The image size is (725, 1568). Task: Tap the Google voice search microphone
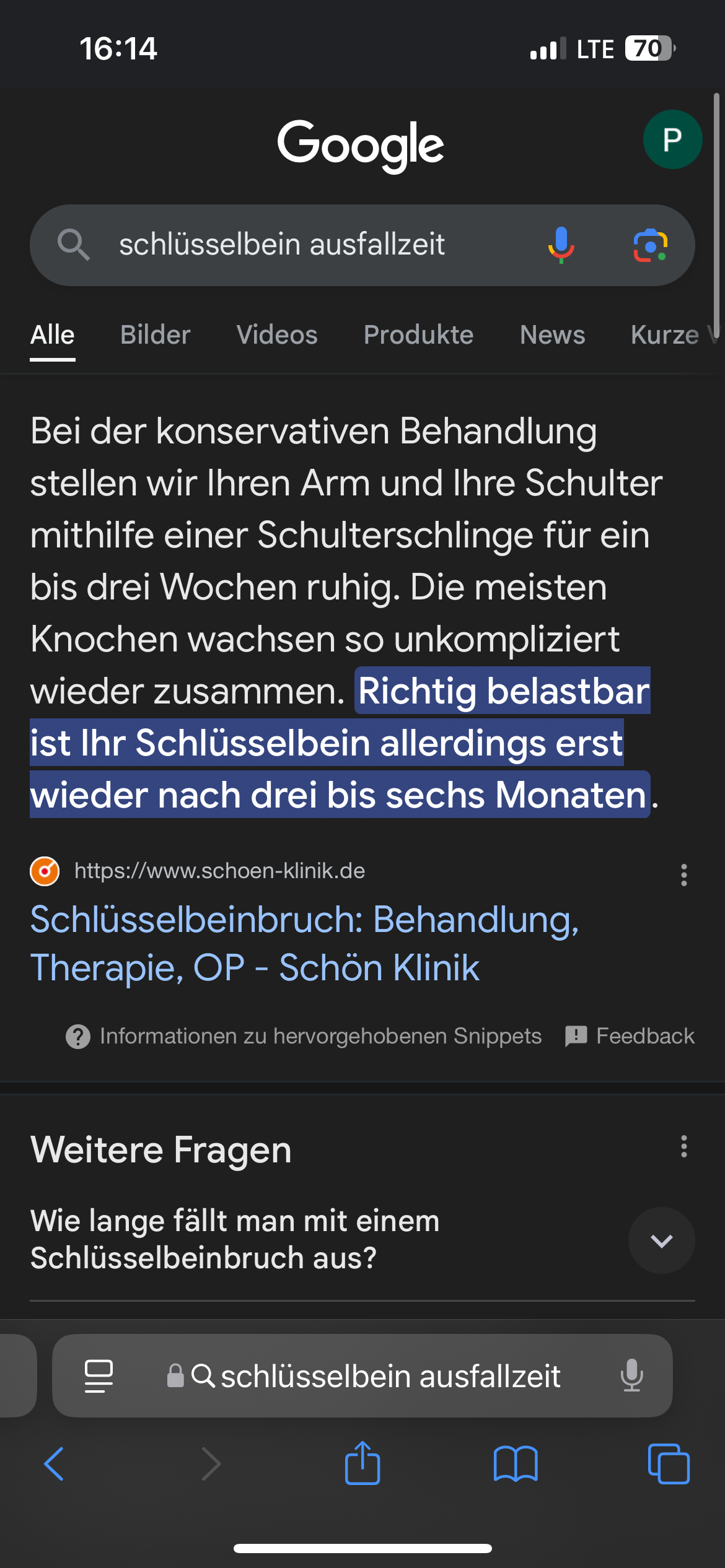[561, 245]
